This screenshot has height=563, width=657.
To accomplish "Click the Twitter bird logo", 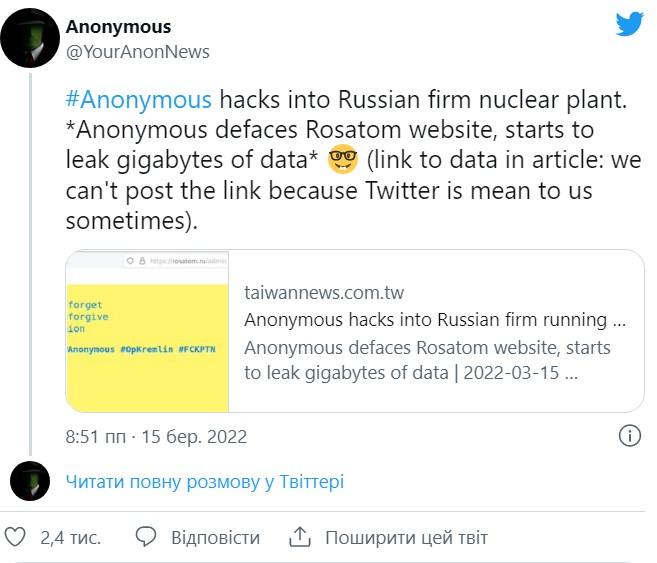I will (x=629, y=23).
